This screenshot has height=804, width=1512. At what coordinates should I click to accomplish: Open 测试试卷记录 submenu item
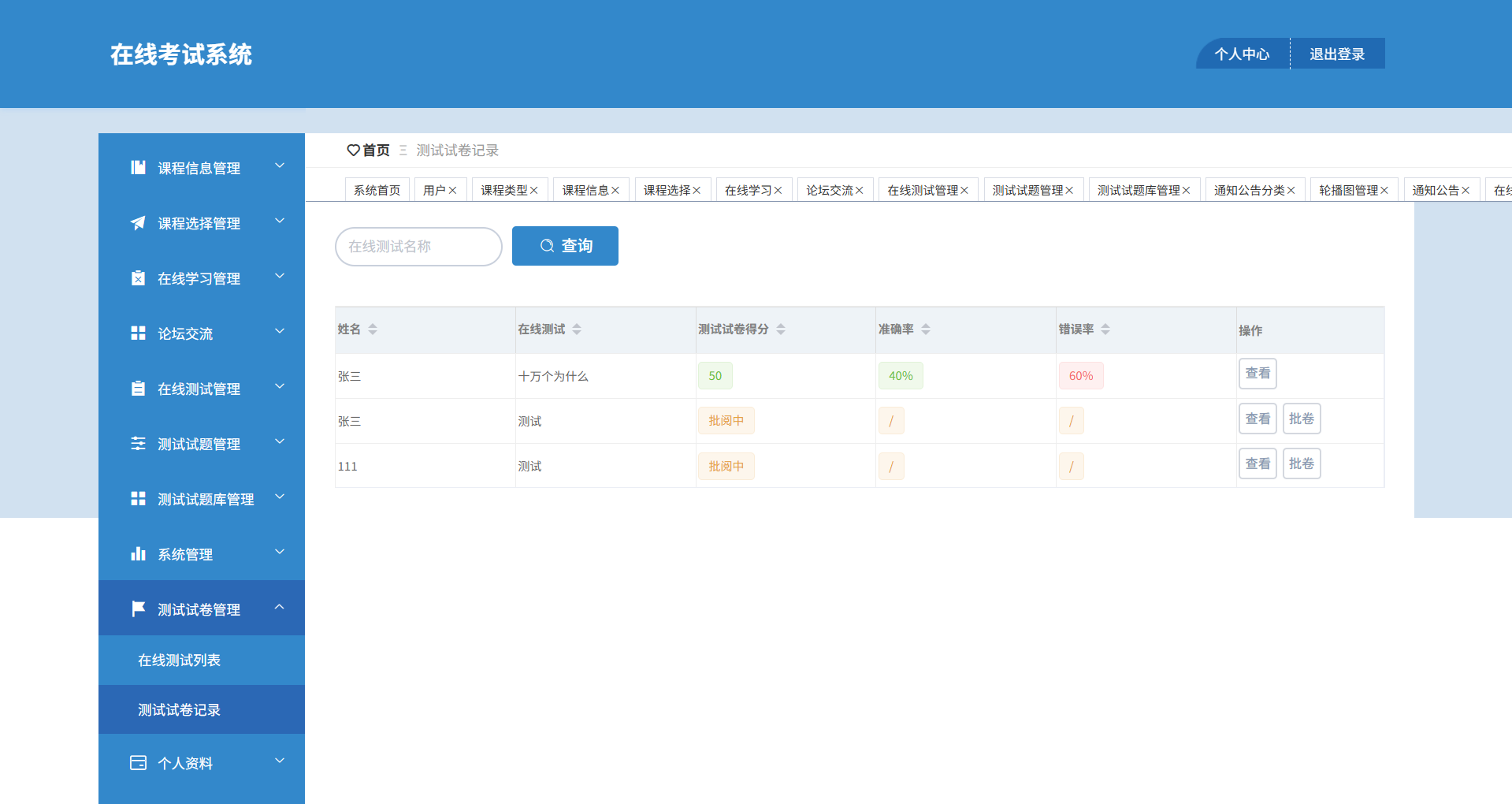(202, 710)
